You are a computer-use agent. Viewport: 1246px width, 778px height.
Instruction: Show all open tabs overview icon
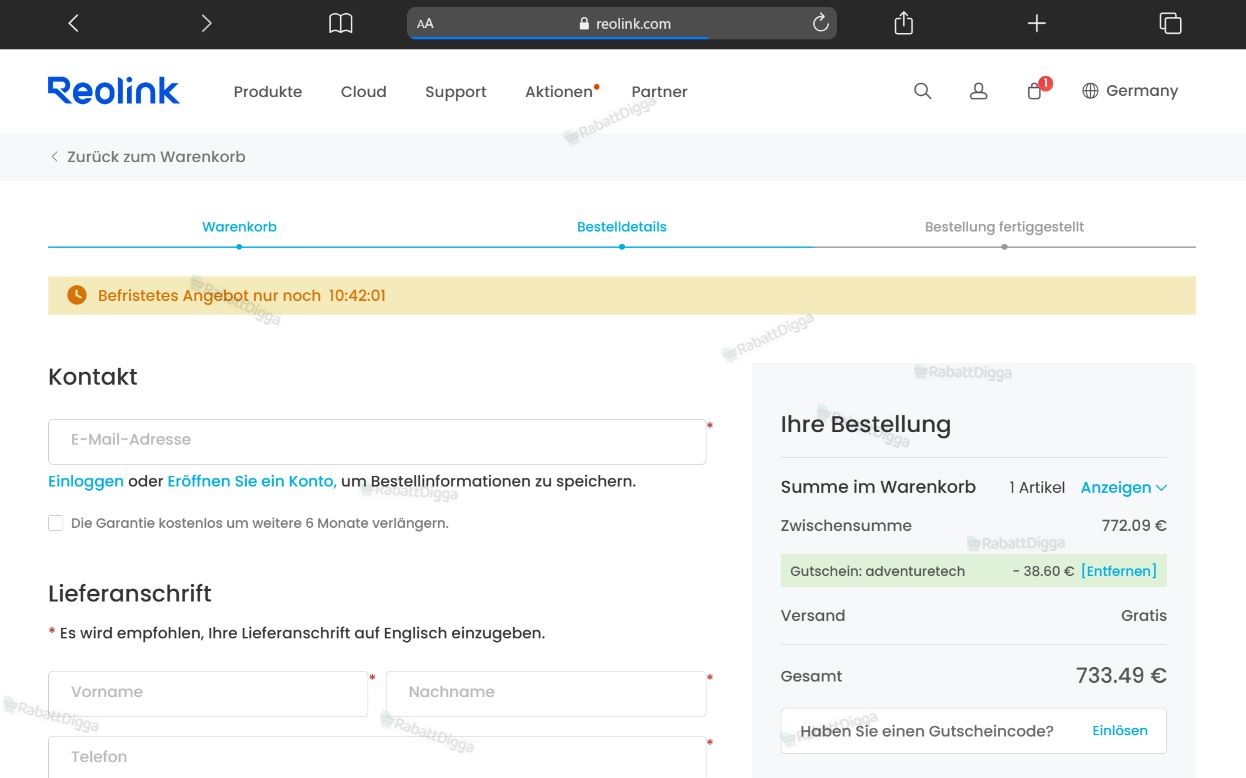[1170, 23]
